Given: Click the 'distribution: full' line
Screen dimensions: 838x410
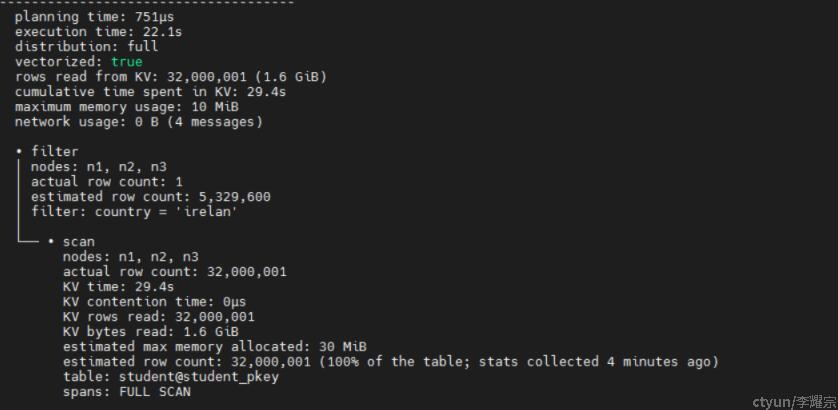Looking at the screenshot, I should (x=87, y=47).
